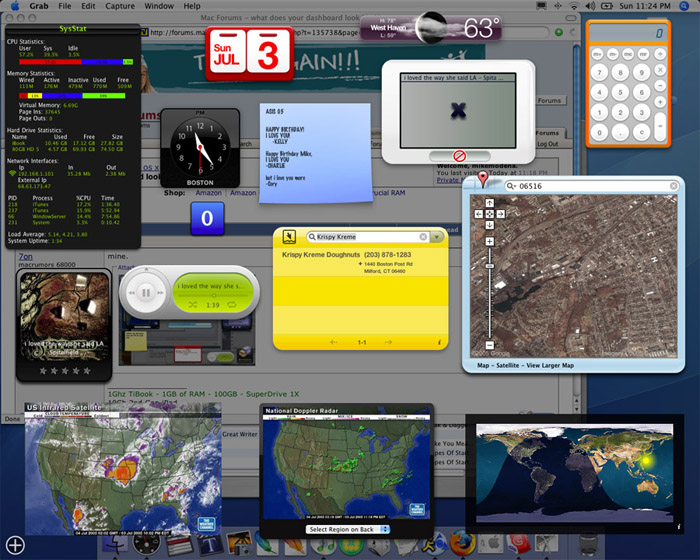Click the mc key on calculator
Viewport: 700px width, 560px height.
coord(628,54)
